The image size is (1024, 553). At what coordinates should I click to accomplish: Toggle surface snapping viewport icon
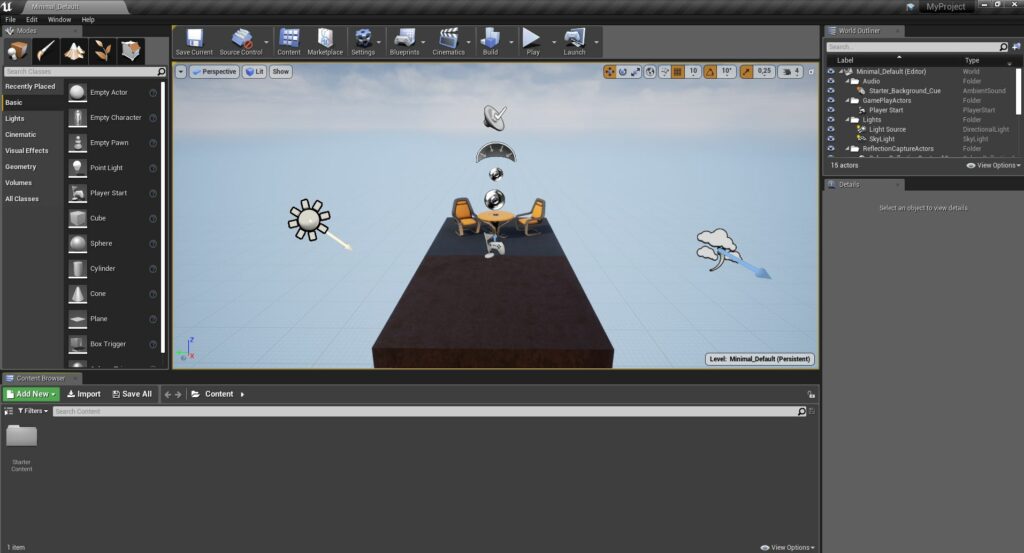664,72
